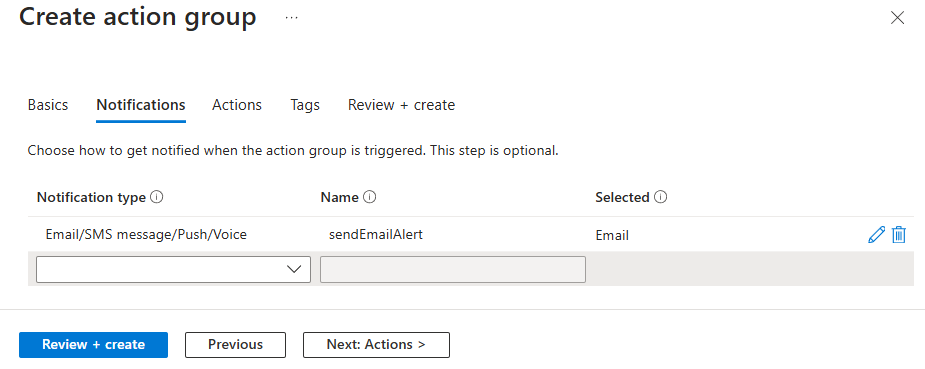Screen dimensions: 925x369
Task: Select the Notifications tab
Action: [141, 105]
